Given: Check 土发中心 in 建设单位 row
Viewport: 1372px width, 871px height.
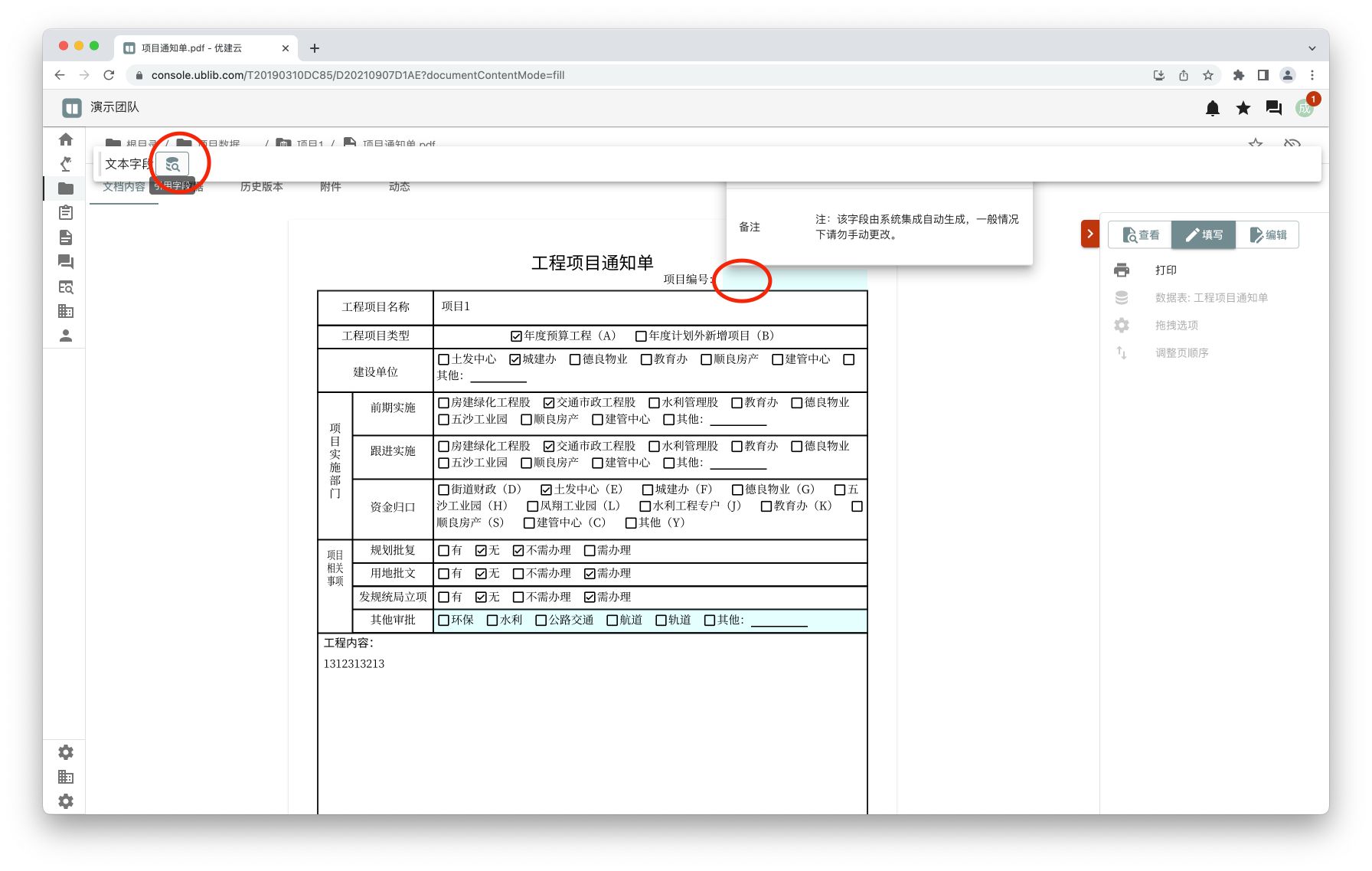Looking at the screenshot, I should pyautogui.click(x=443, y=359).
